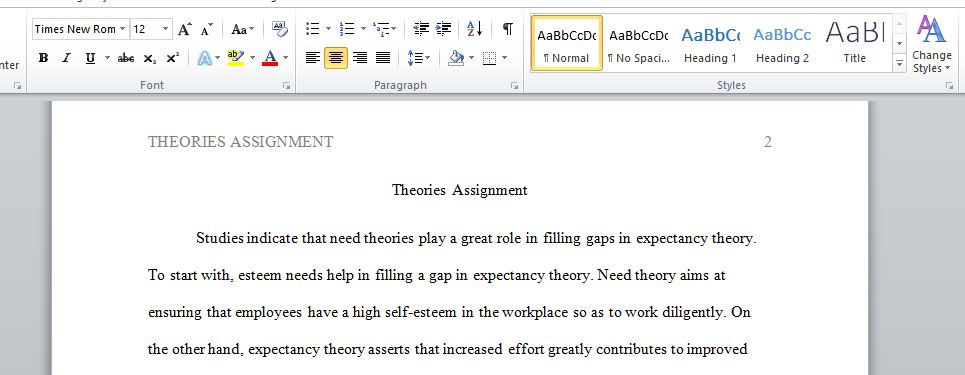Apply paragraph shading fill
The height and width of the screenshot is (375, 965).
coord(456,58)
